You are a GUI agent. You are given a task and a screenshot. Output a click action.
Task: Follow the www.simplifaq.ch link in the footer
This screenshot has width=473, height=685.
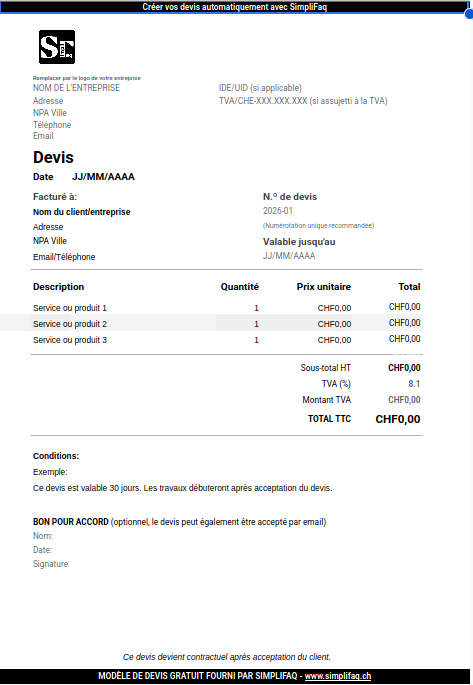click(x=338, y=676)
